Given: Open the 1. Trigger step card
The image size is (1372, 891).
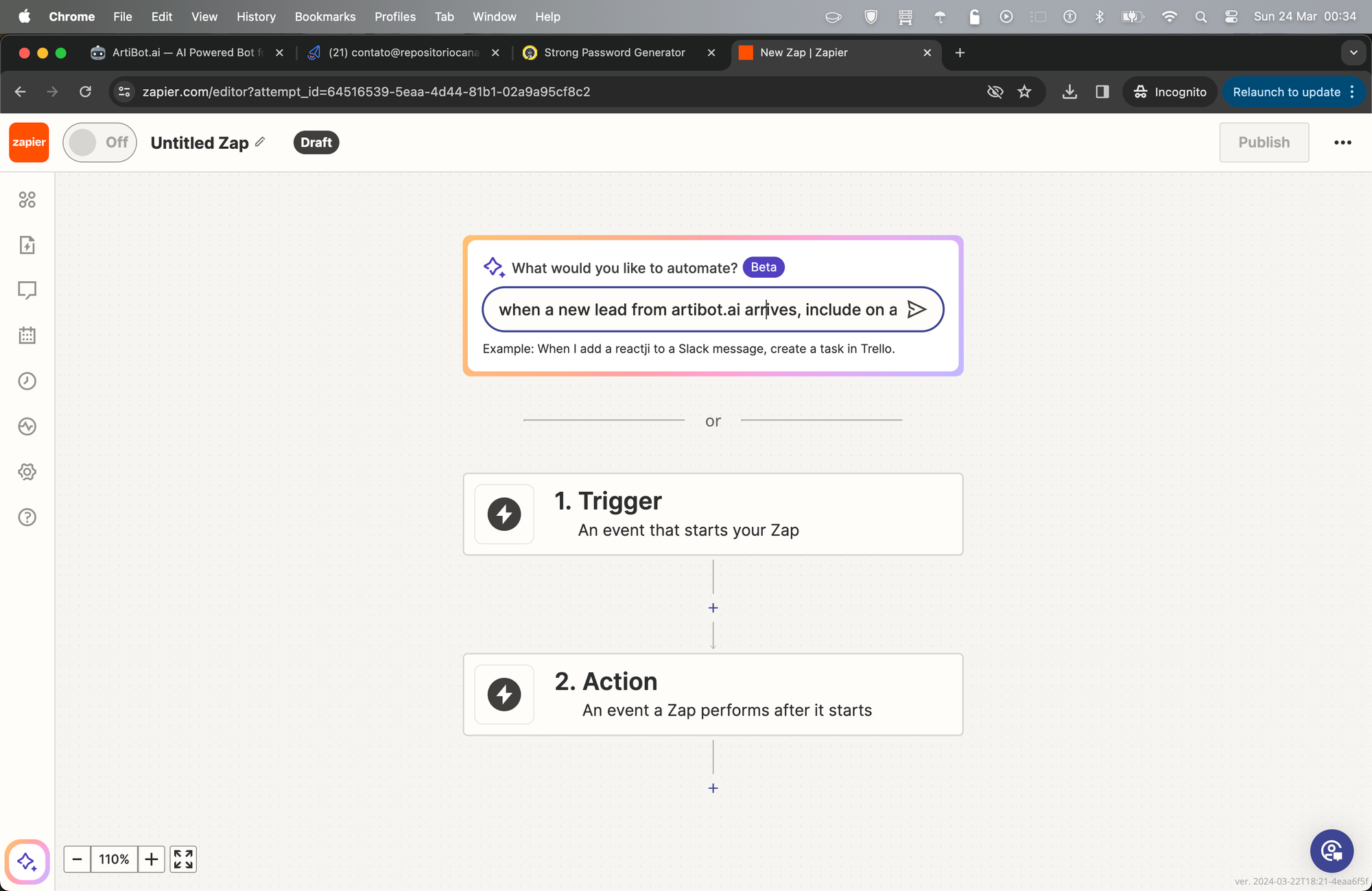Looking at the screenshot, I should 713,514.
